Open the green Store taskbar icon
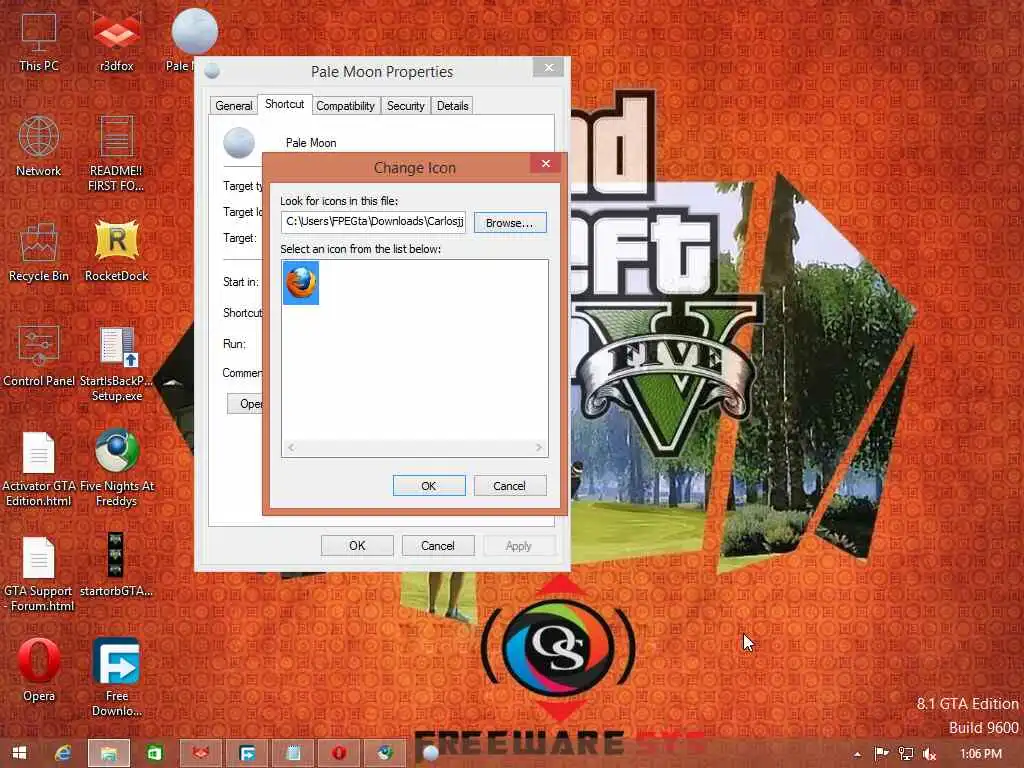Viewport: 1024px width, 768px height. 155,753
